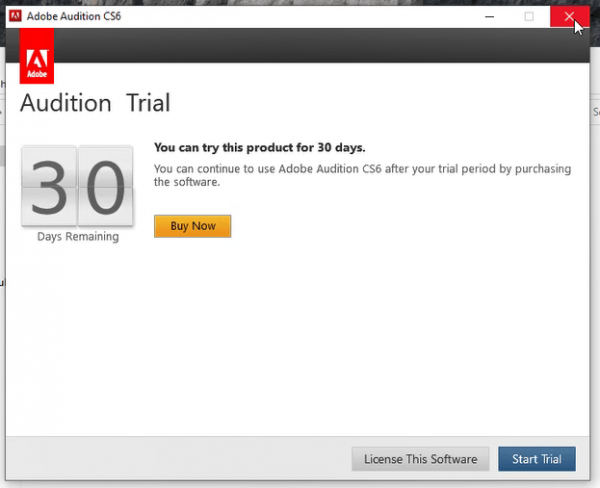Click the background window at right edge

coord(595,250)
